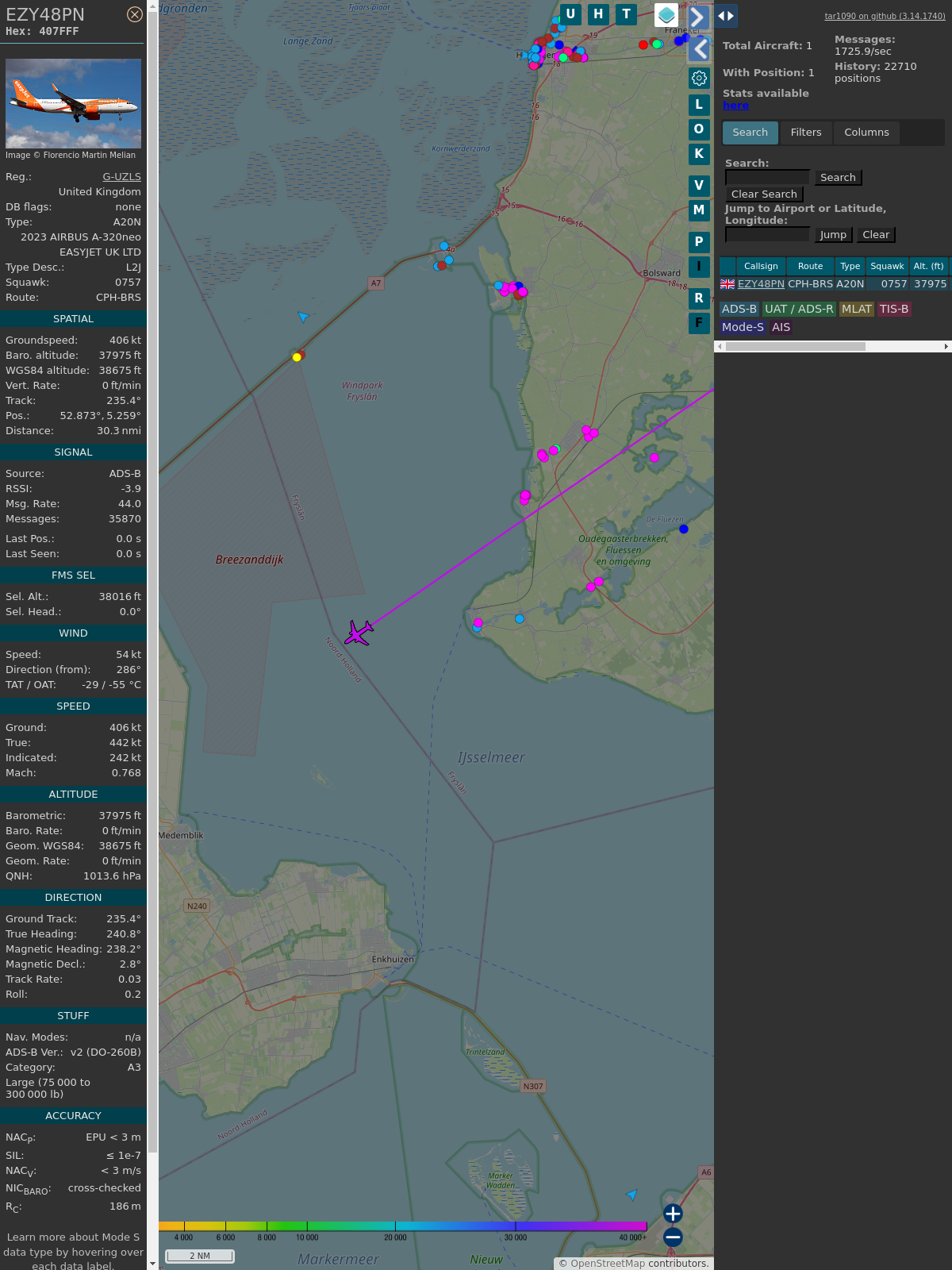
Task: Close the EZY48PN aircraft info panel
Action: click(x=135, y=14)
